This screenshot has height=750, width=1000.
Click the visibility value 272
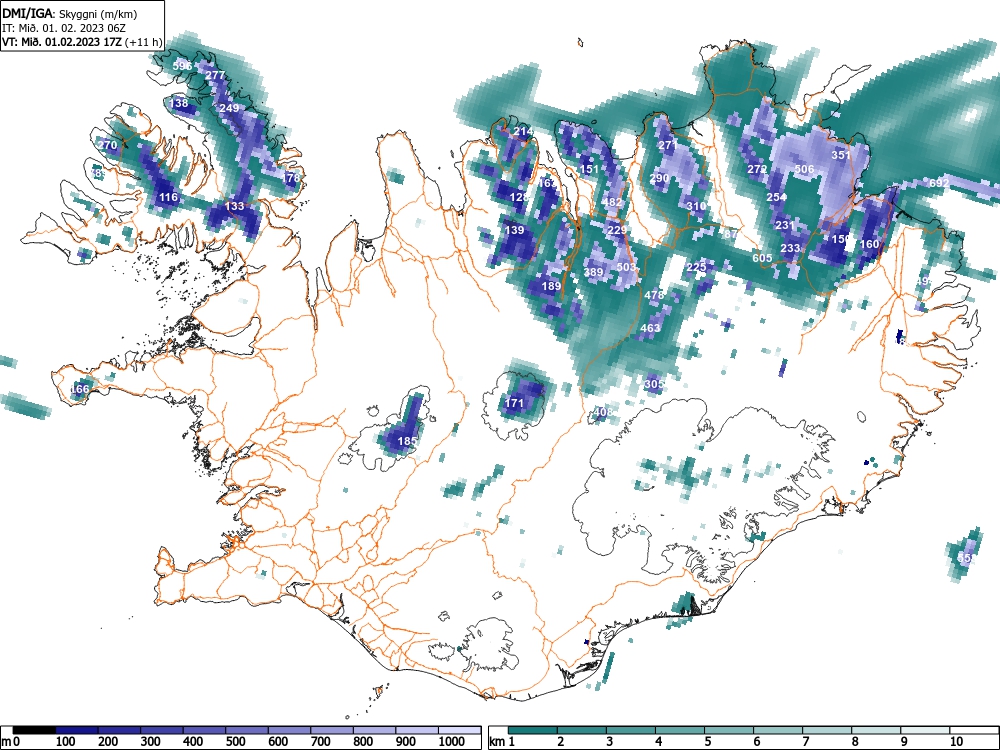tap(757, 169)
